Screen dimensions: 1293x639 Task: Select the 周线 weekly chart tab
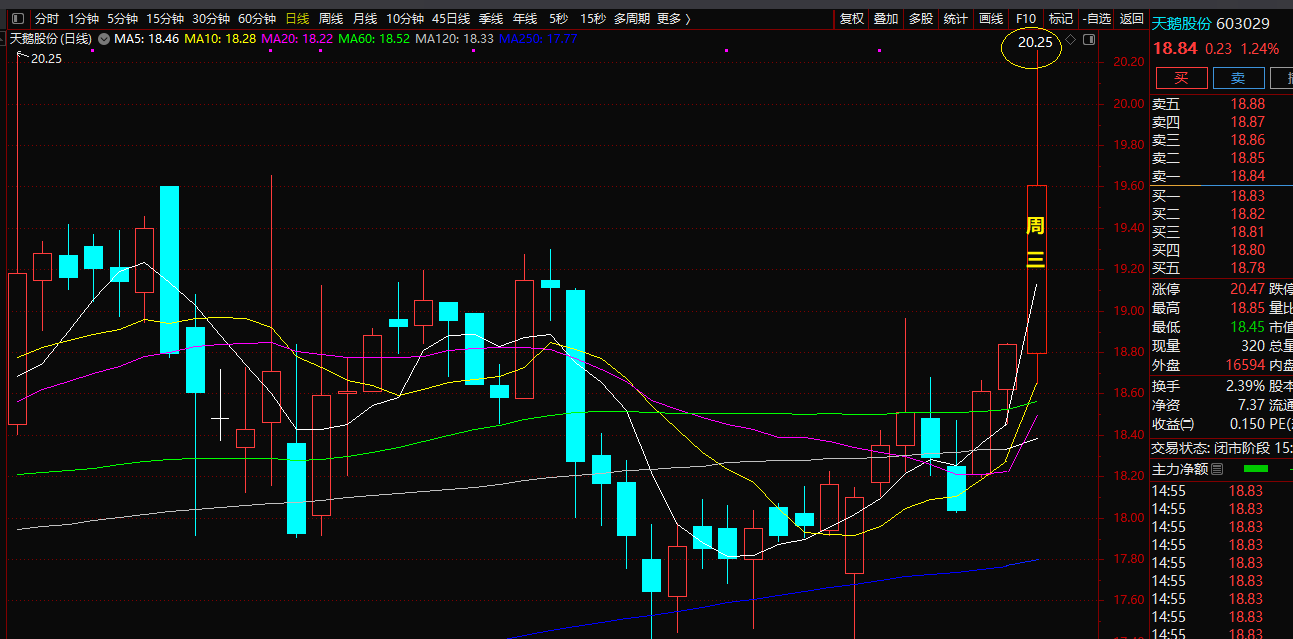coord(331,19)
